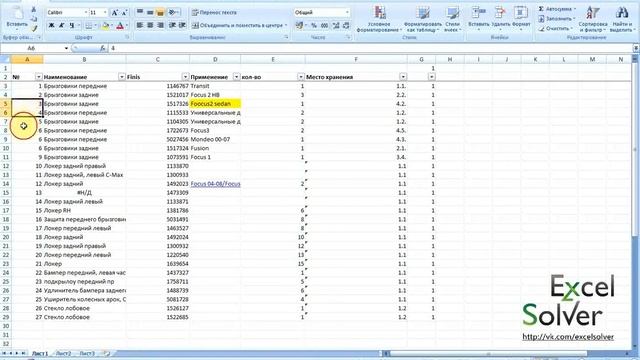Apply comma style (000) format
The image size is (640, 360).
click(x=324, y=26)
